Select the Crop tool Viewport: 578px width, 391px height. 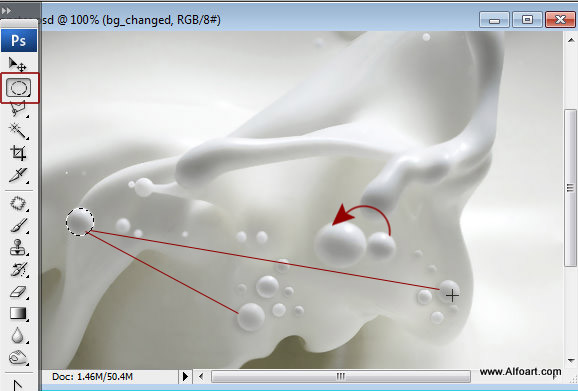click(x=18, y=153)
